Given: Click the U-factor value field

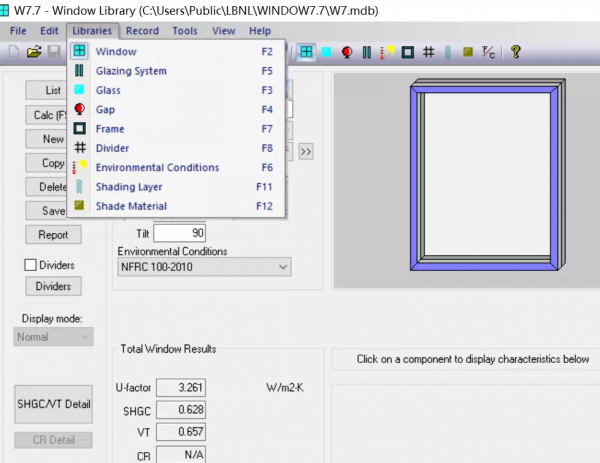Looking at the screenshot, I should (x=181, y=388).
